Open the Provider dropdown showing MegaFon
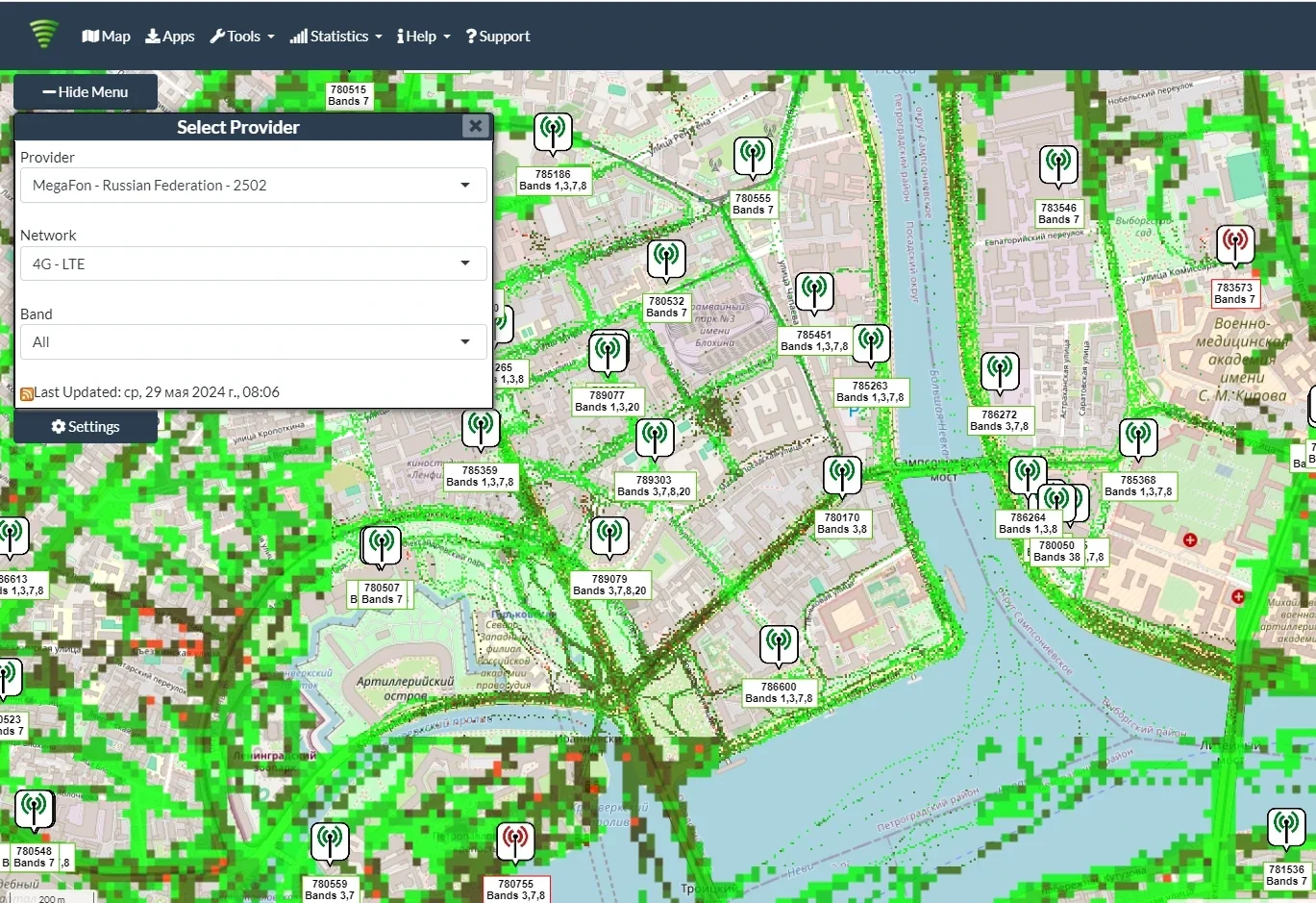 click(x=253, y=186)
